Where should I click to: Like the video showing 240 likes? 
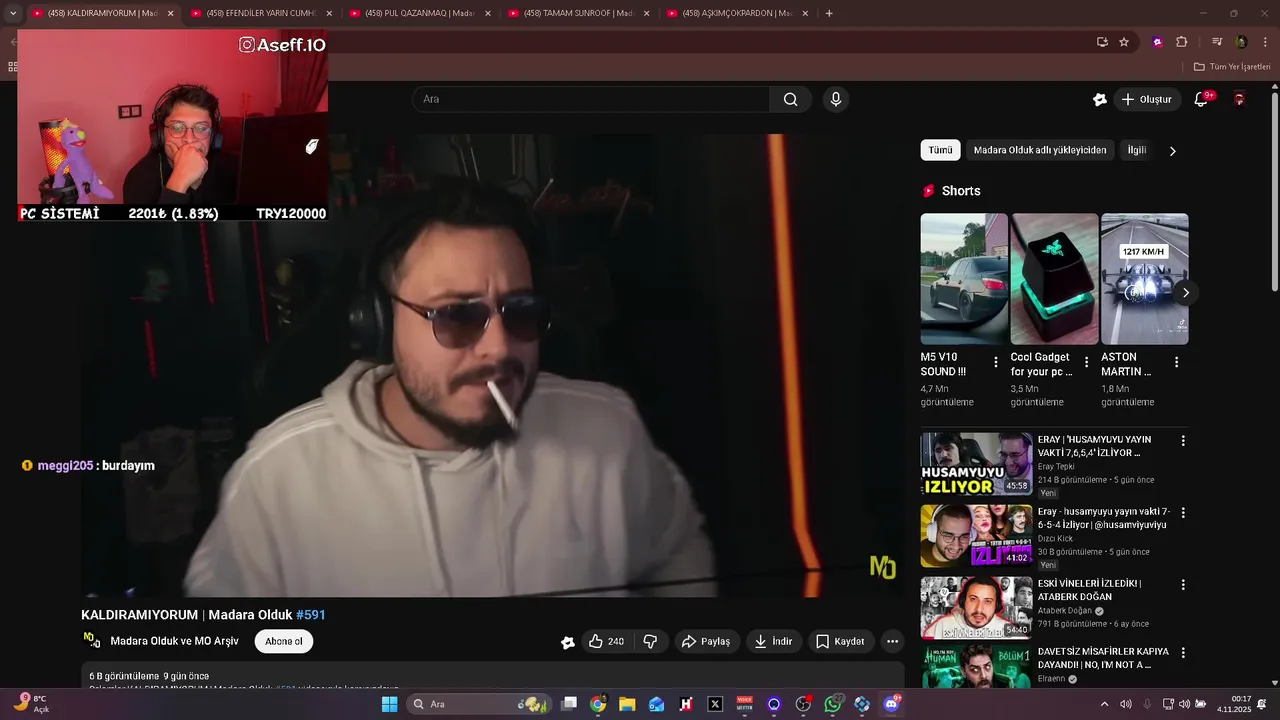point(606,641)
